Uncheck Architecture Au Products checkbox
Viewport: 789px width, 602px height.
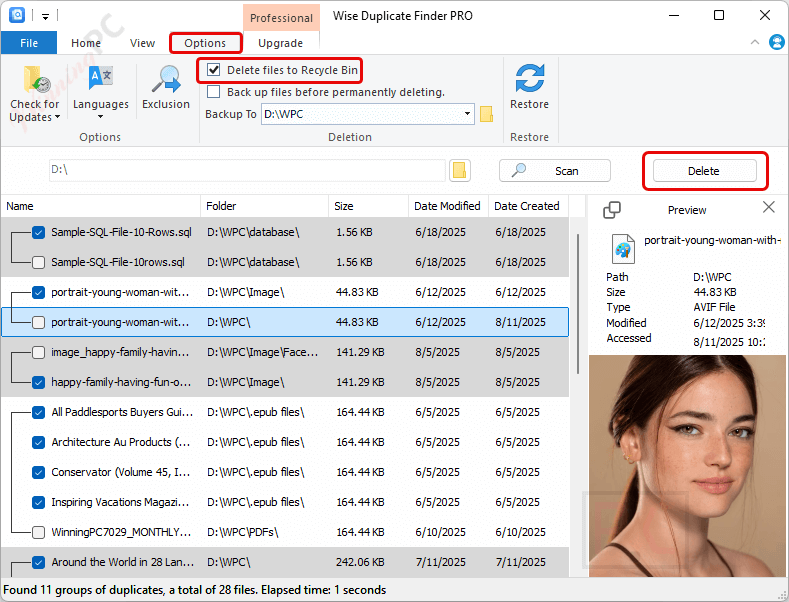[x=38, y=442]
